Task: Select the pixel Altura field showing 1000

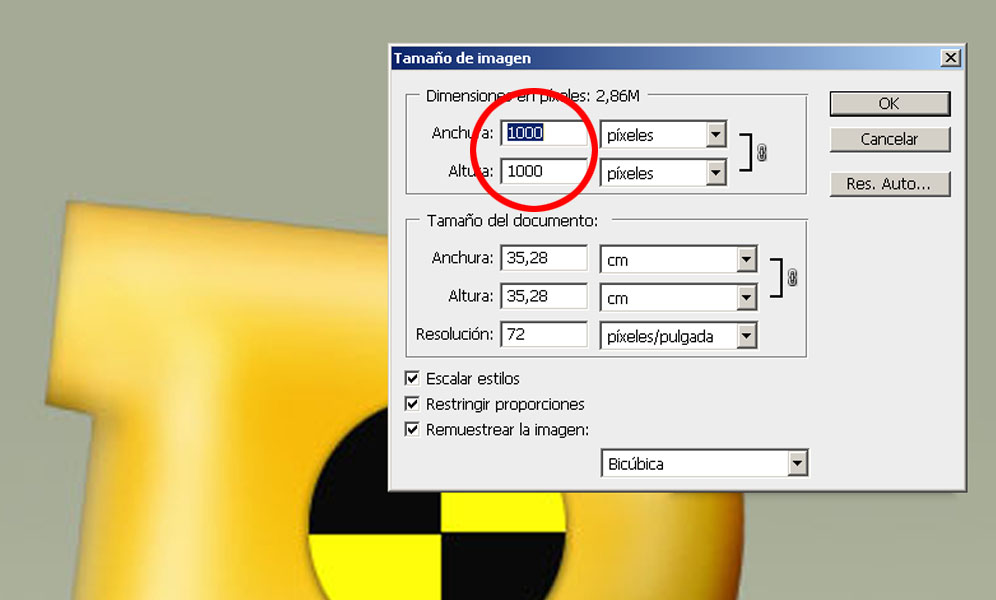Action: (x=544, y=171)
